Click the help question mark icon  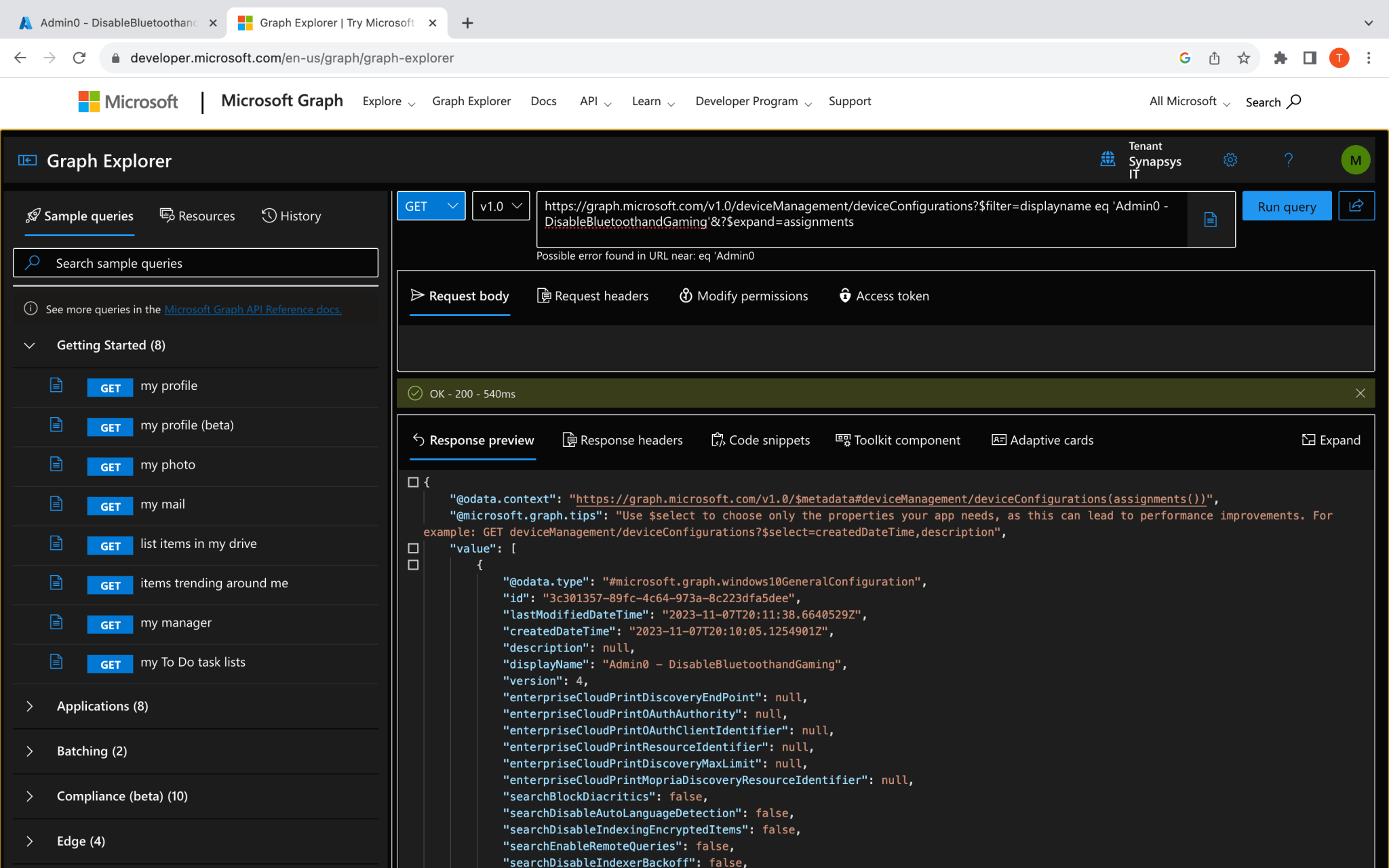click(x=1289, y=160)
